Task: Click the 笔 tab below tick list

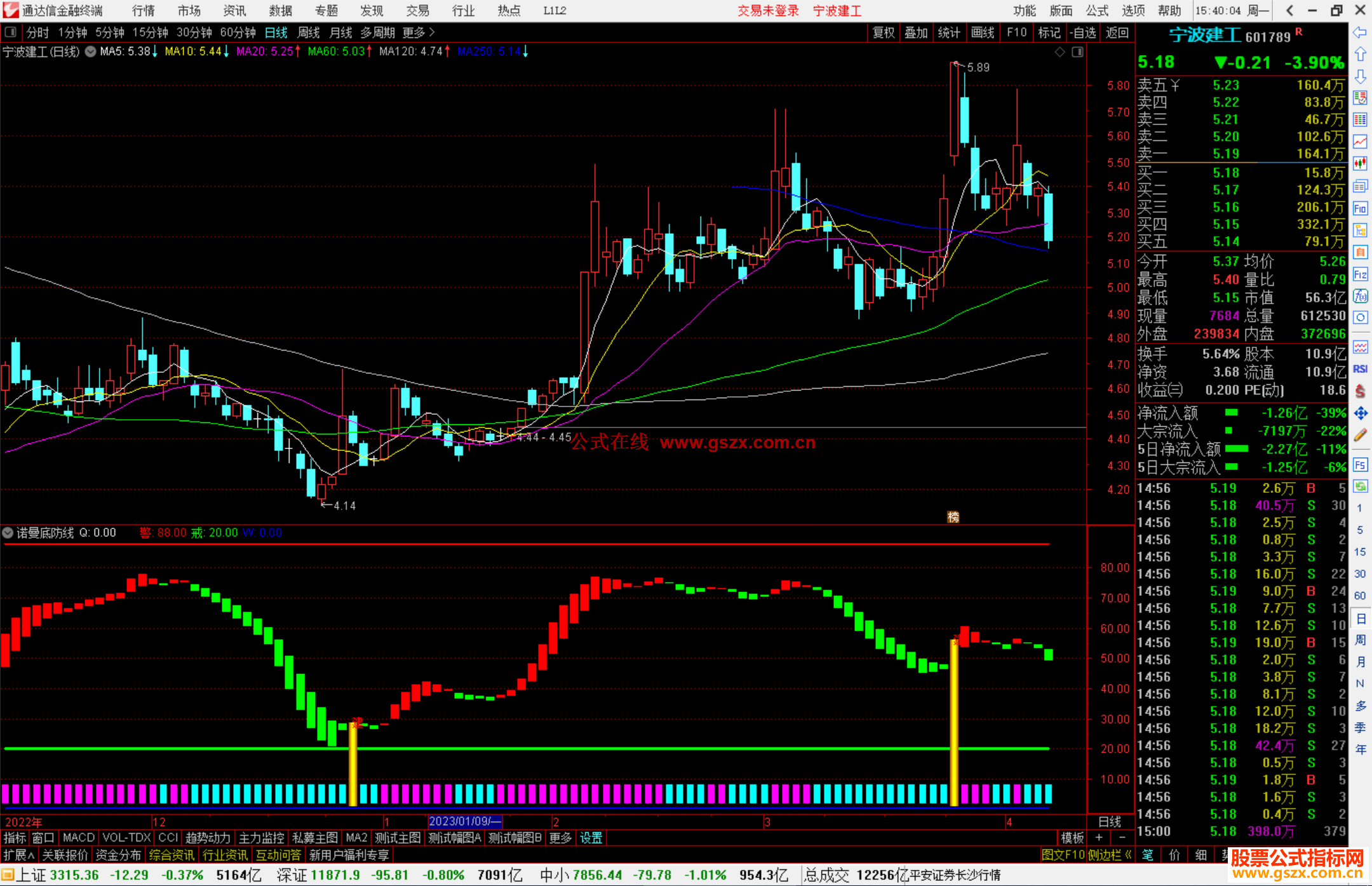Action: pyautogui.click(x=1148, y=856)
